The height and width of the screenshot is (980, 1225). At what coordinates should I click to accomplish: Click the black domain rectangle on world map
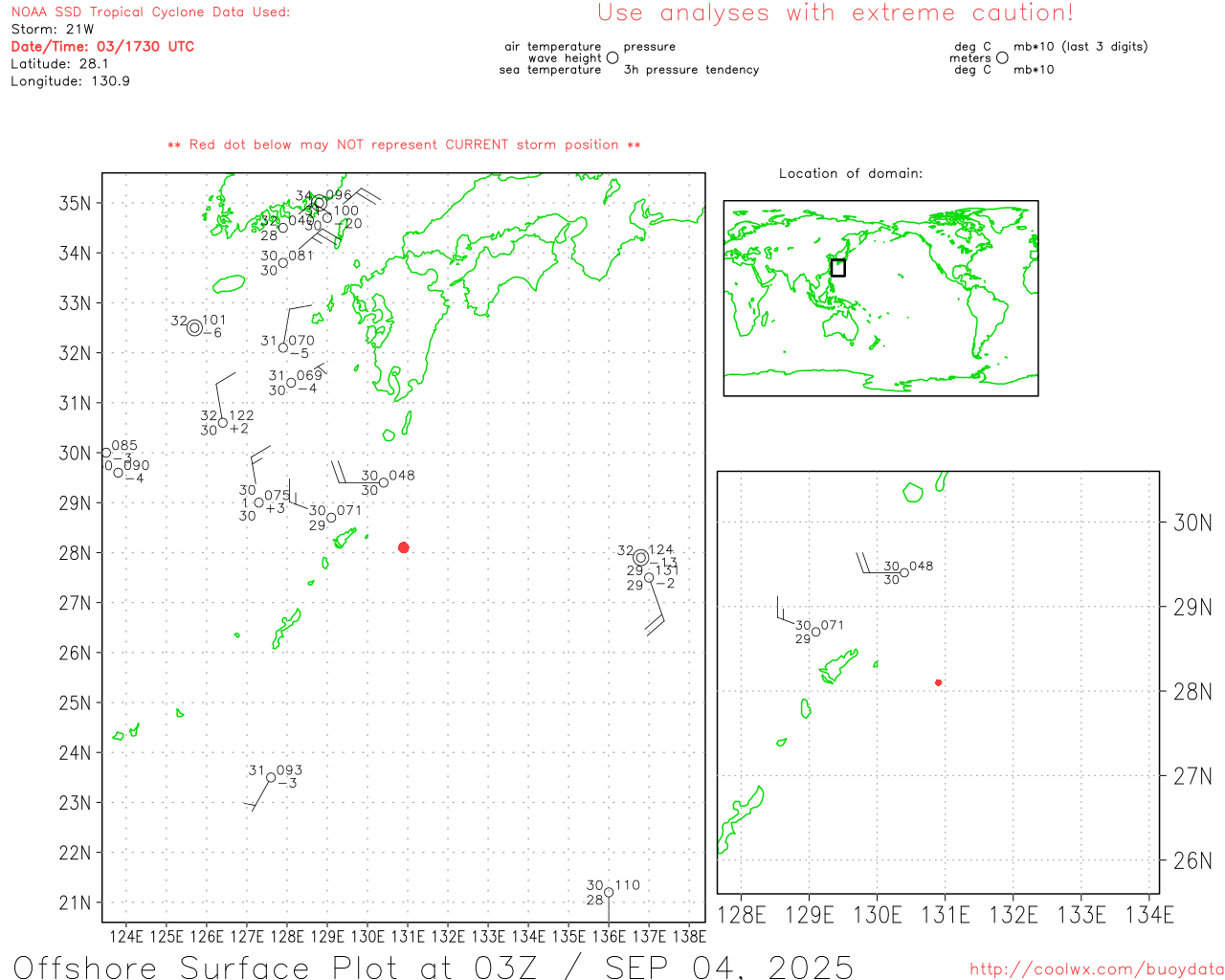coord(838,268)
